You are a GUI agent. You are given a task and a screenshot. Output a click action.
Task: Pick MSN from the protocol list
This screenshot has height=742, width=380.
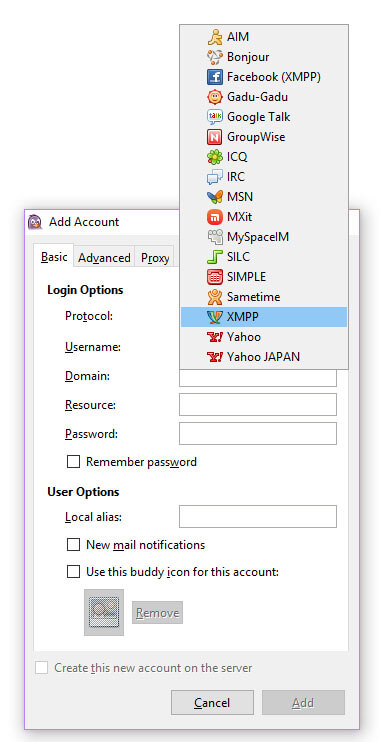pos(264,197)
